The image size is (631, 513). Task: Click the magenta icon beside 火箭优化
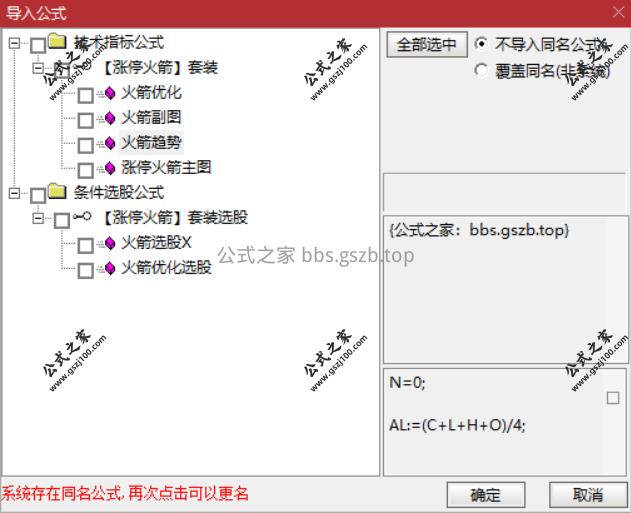pyautogui.click(x=110, y=94)
